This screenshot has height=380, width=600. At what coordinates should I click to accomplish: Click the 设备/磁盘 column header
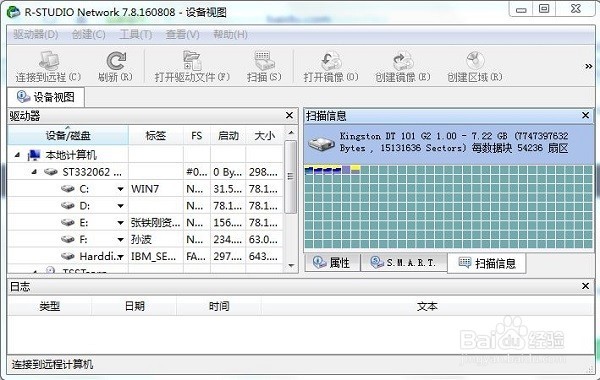(x=68, y=135)
